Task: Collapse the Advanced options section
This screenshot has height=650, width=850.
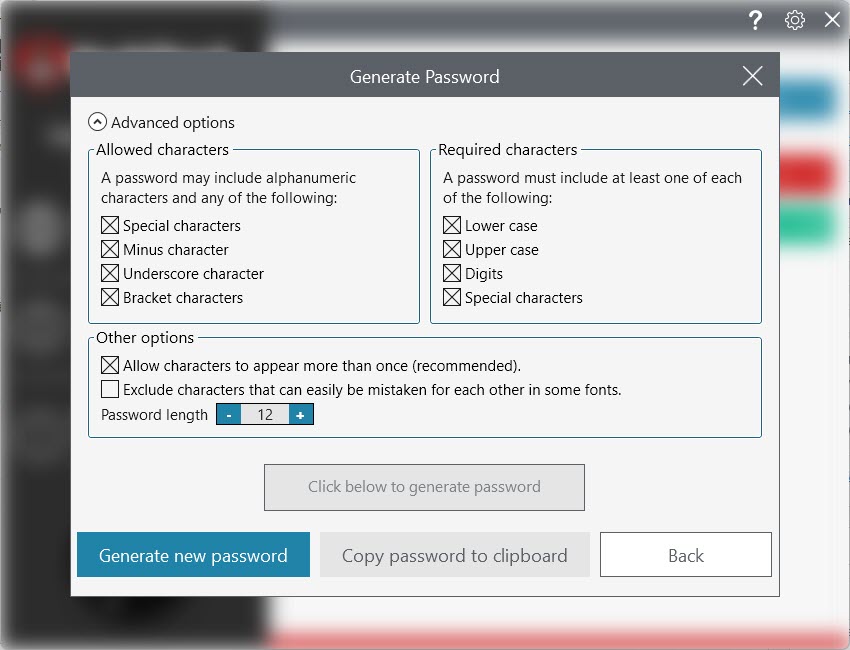Action: (97, 122)
